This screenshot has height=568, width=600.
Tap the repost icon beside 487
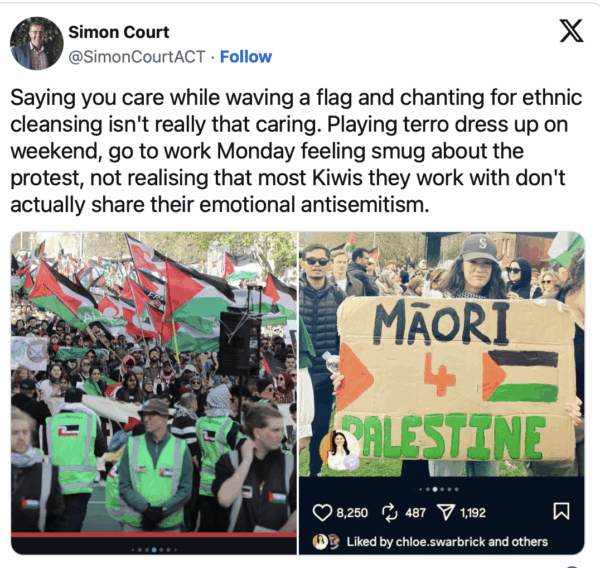coord(390,513)
